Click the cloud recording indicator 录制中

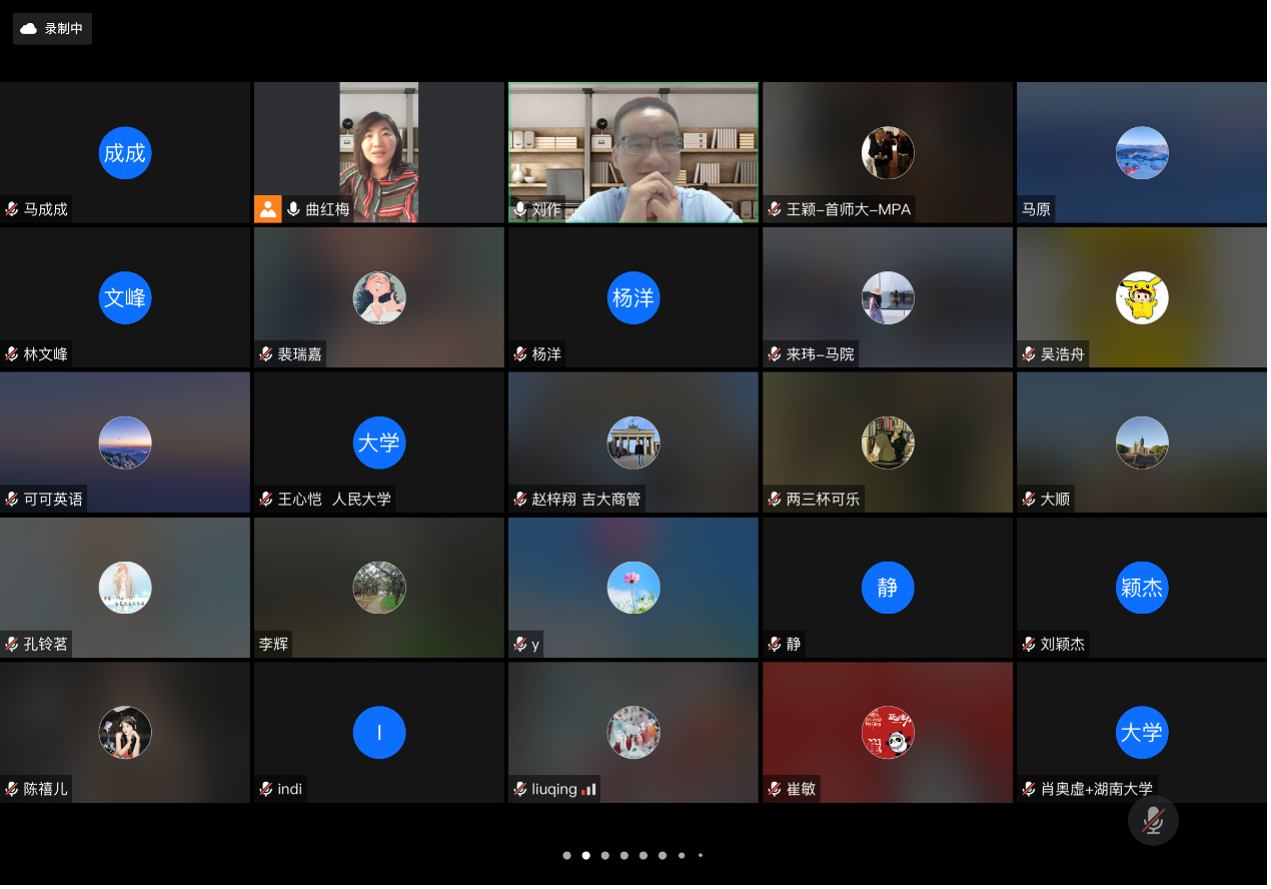[x=52, y=29]
